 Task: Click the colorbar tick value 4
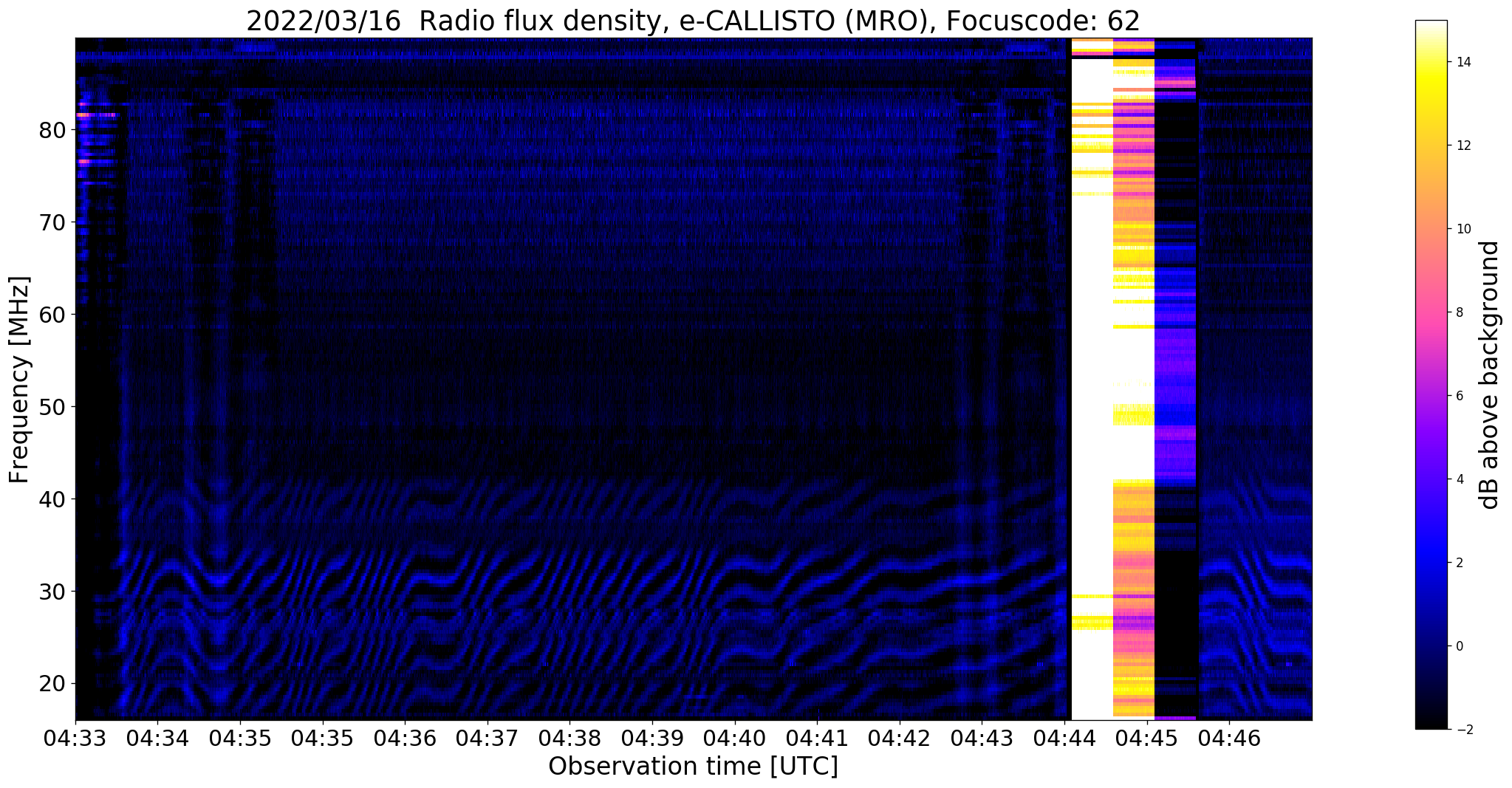coord(1459,479)
